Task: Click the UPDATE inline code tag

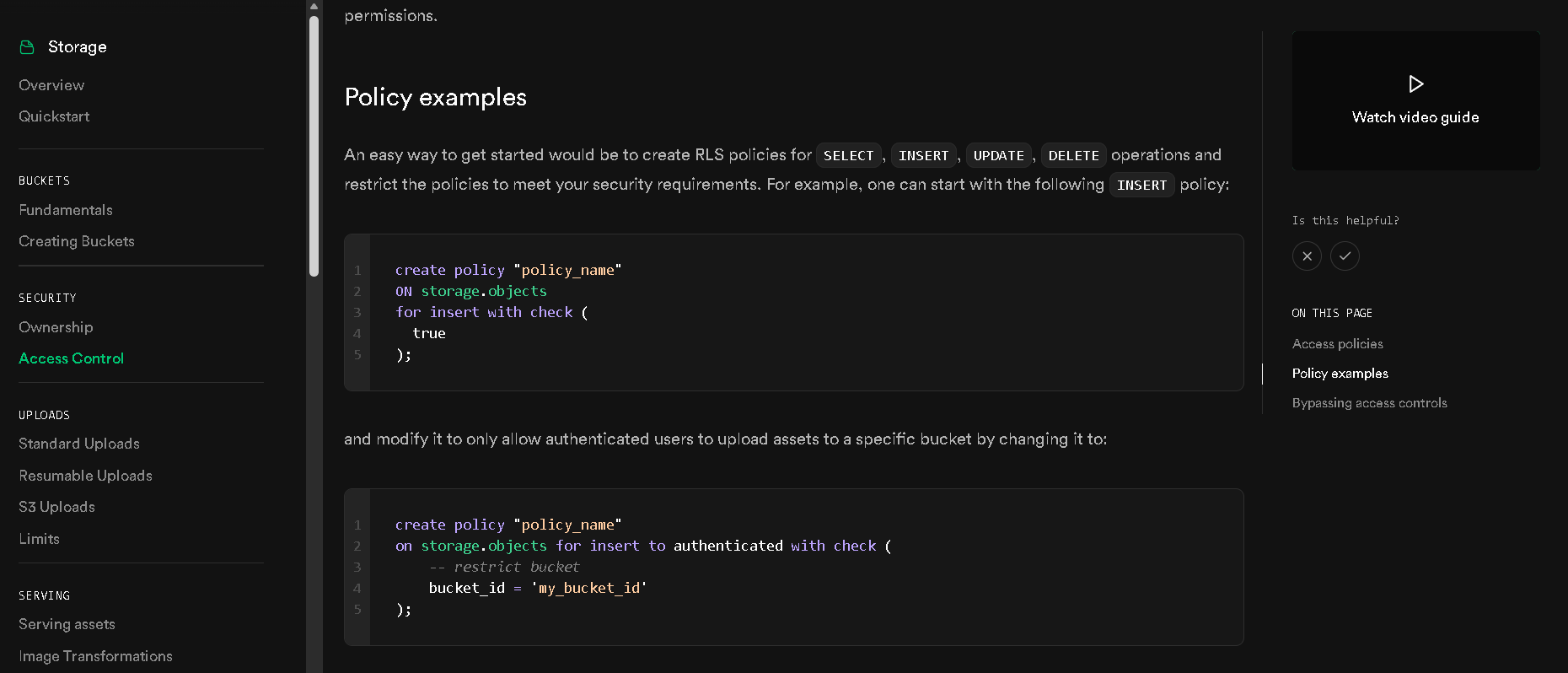Action: tap(998, 155)
